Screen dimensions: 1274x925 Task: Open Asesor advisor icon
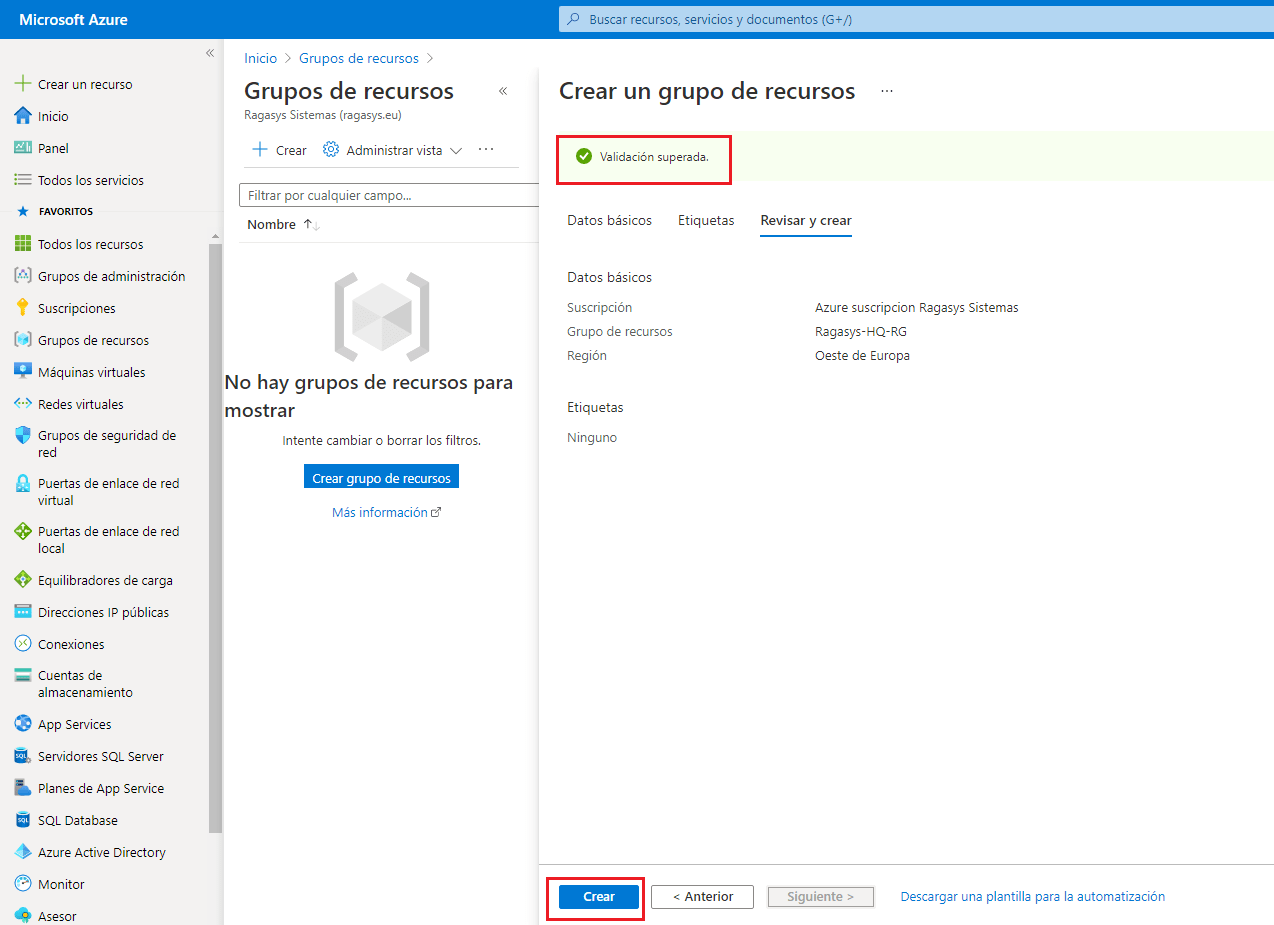23,916
